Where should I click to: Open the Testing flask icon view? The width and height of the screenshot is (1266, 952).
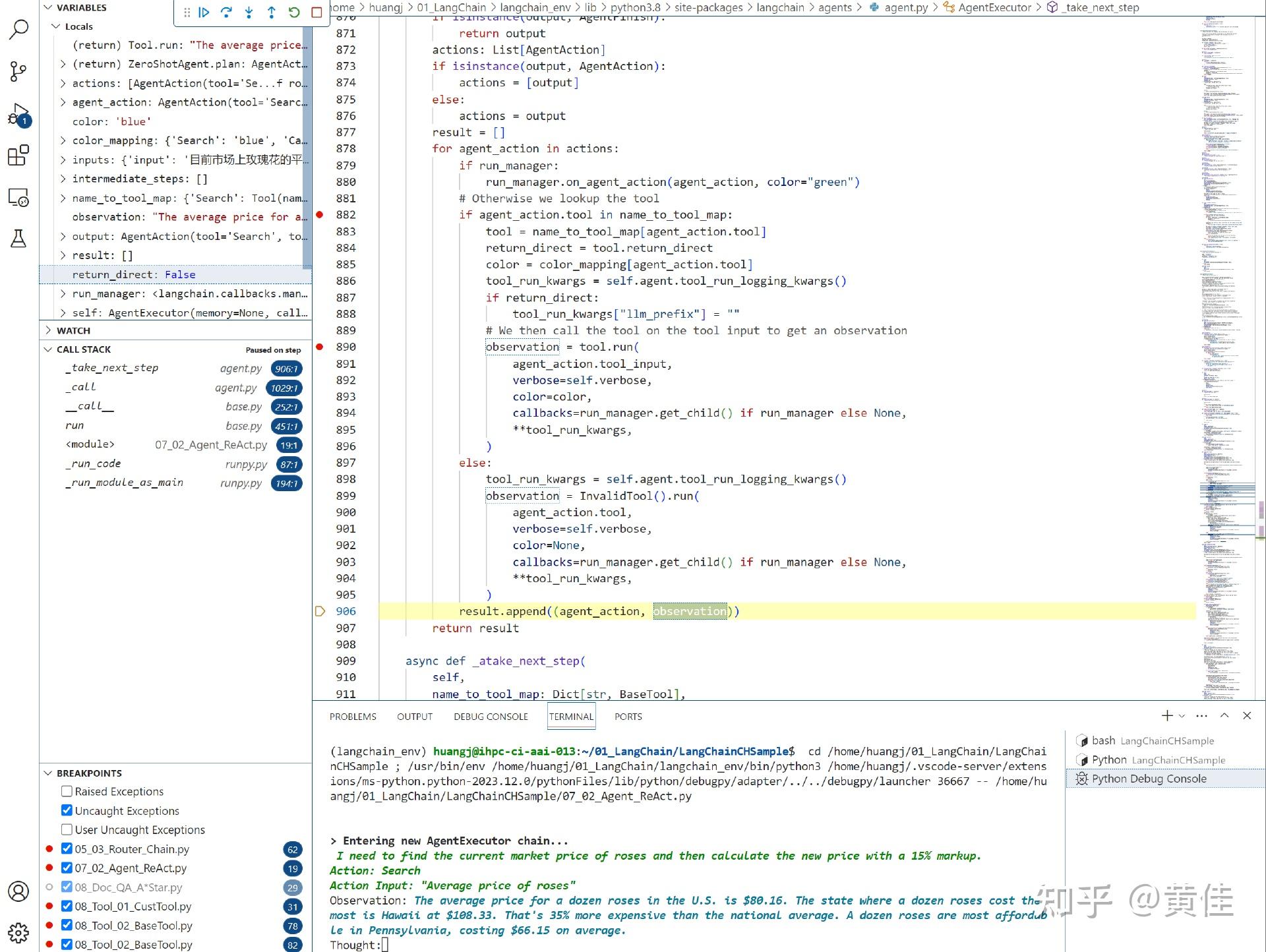[18, 239]
